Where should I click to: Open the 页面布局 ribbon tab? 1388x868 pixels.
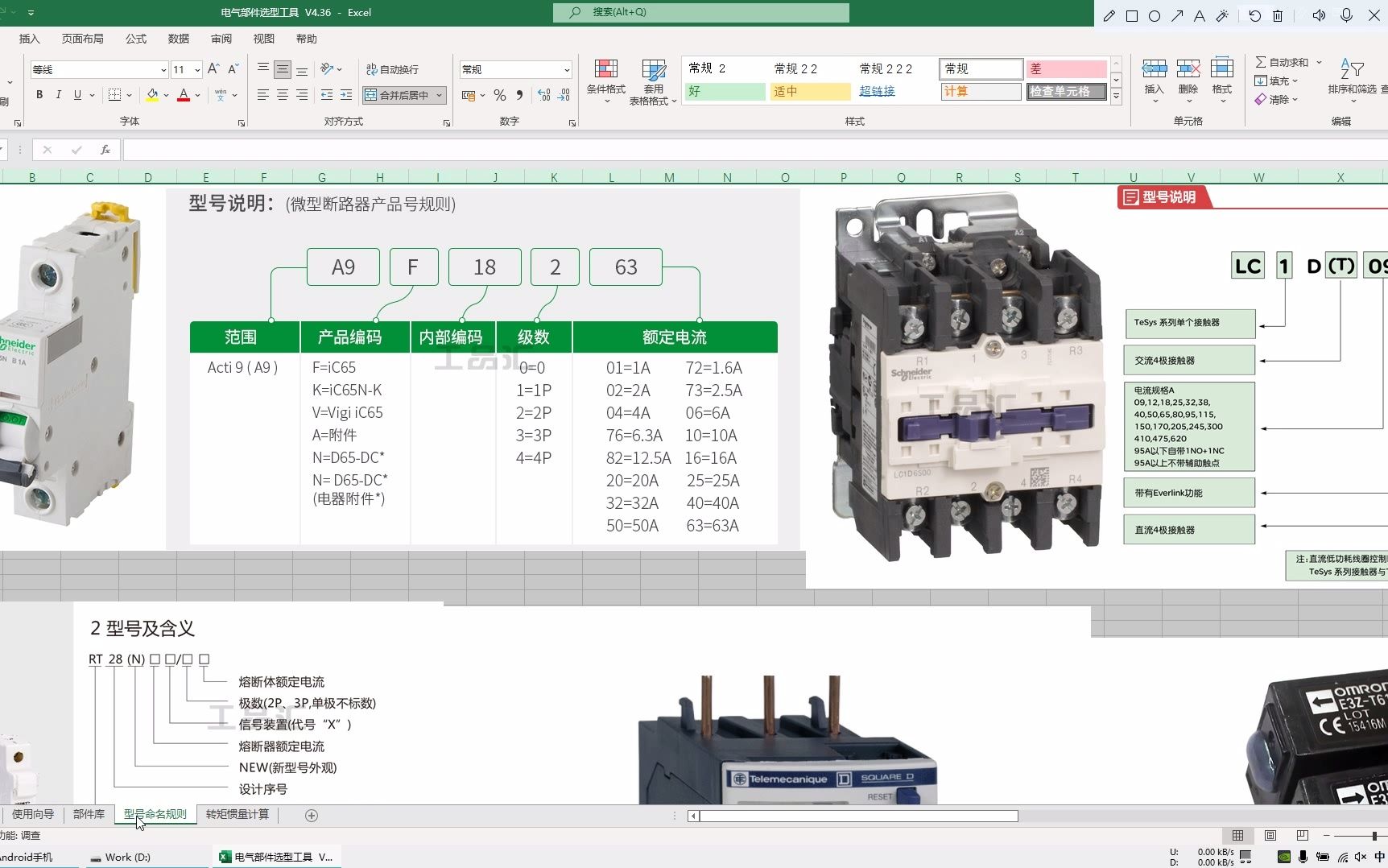point(83,39)
